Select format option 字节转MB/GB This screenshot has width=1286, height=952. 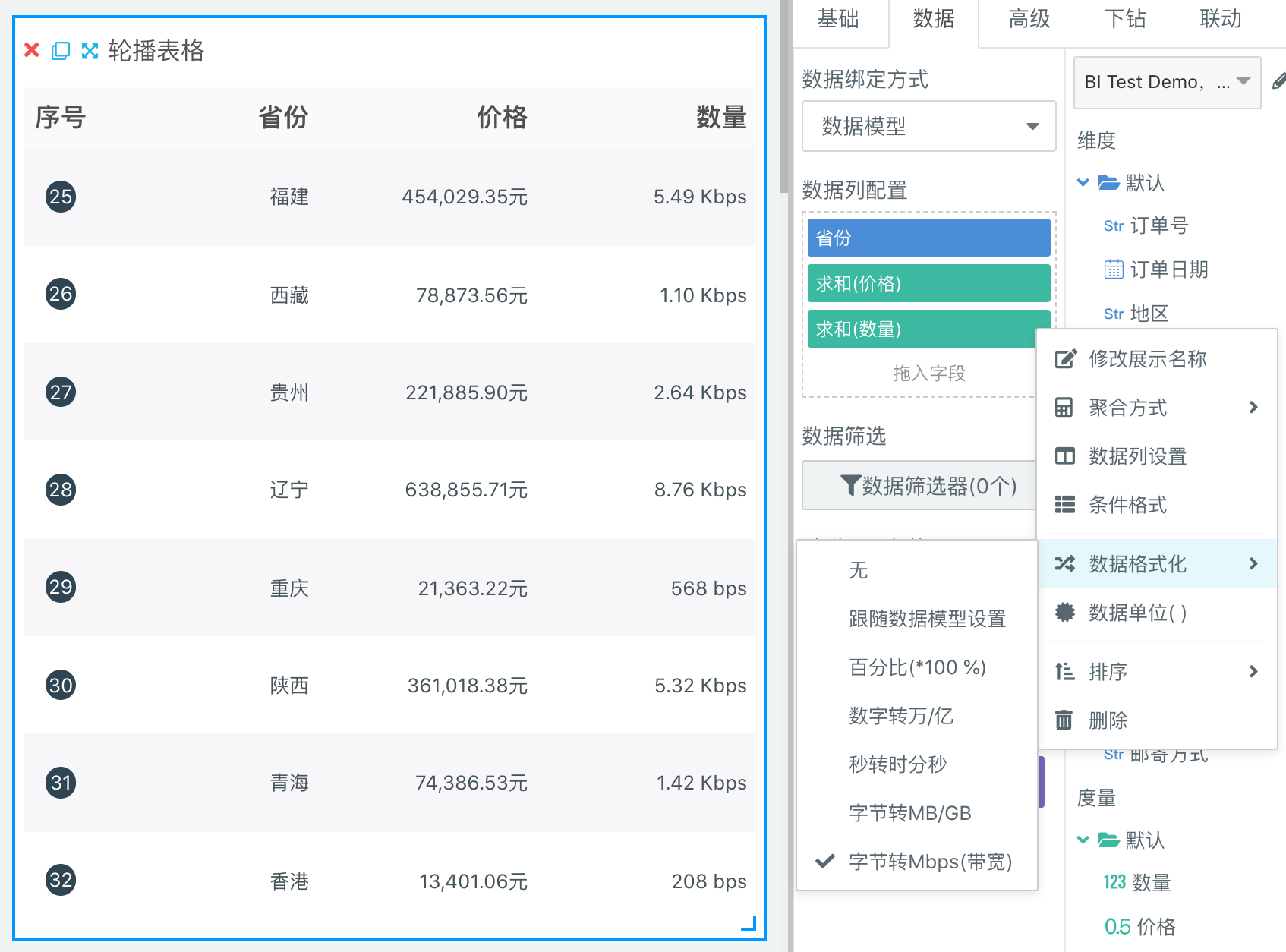coord(916,813)
